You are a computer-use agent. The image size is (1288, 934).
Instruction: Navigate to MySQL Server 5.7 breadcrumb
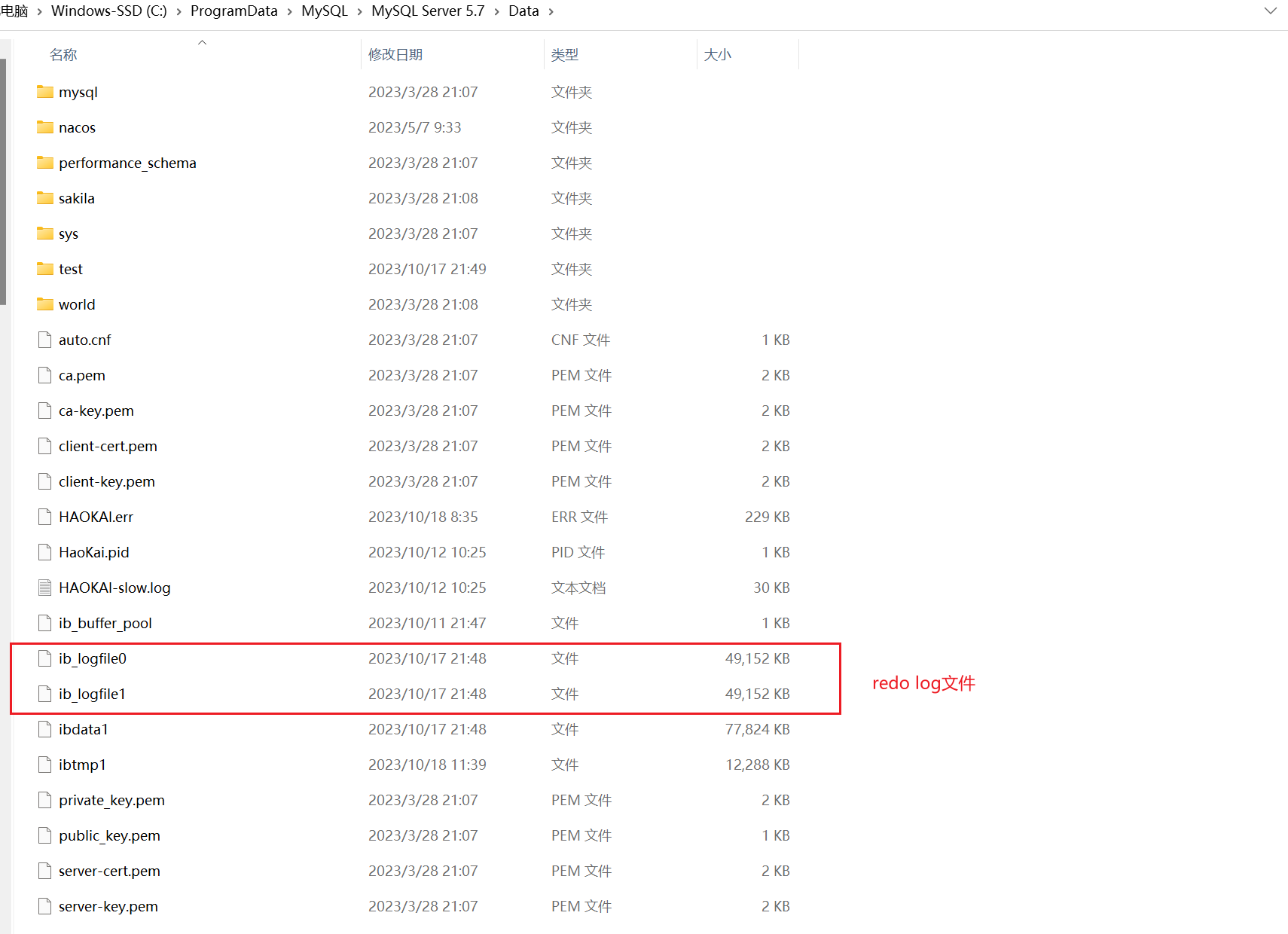pyautogui.click(x=428, y=11)
